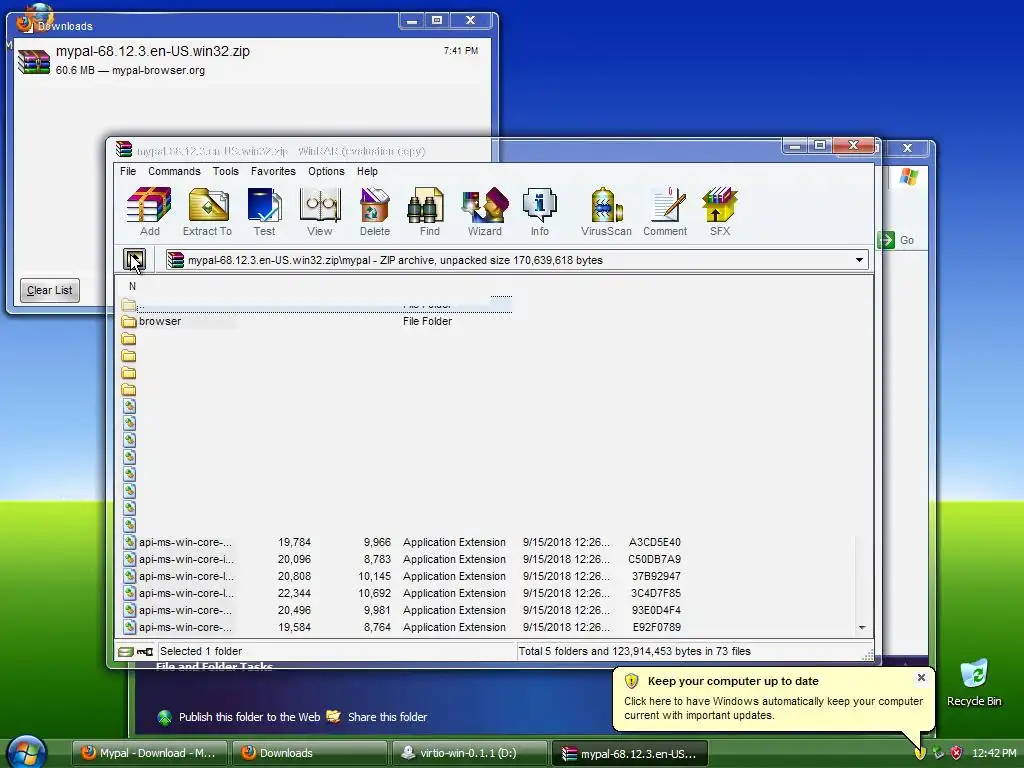Select the file row with CRC 3C4D7F85
The image size is (1024, 768).
coord(402,593)
